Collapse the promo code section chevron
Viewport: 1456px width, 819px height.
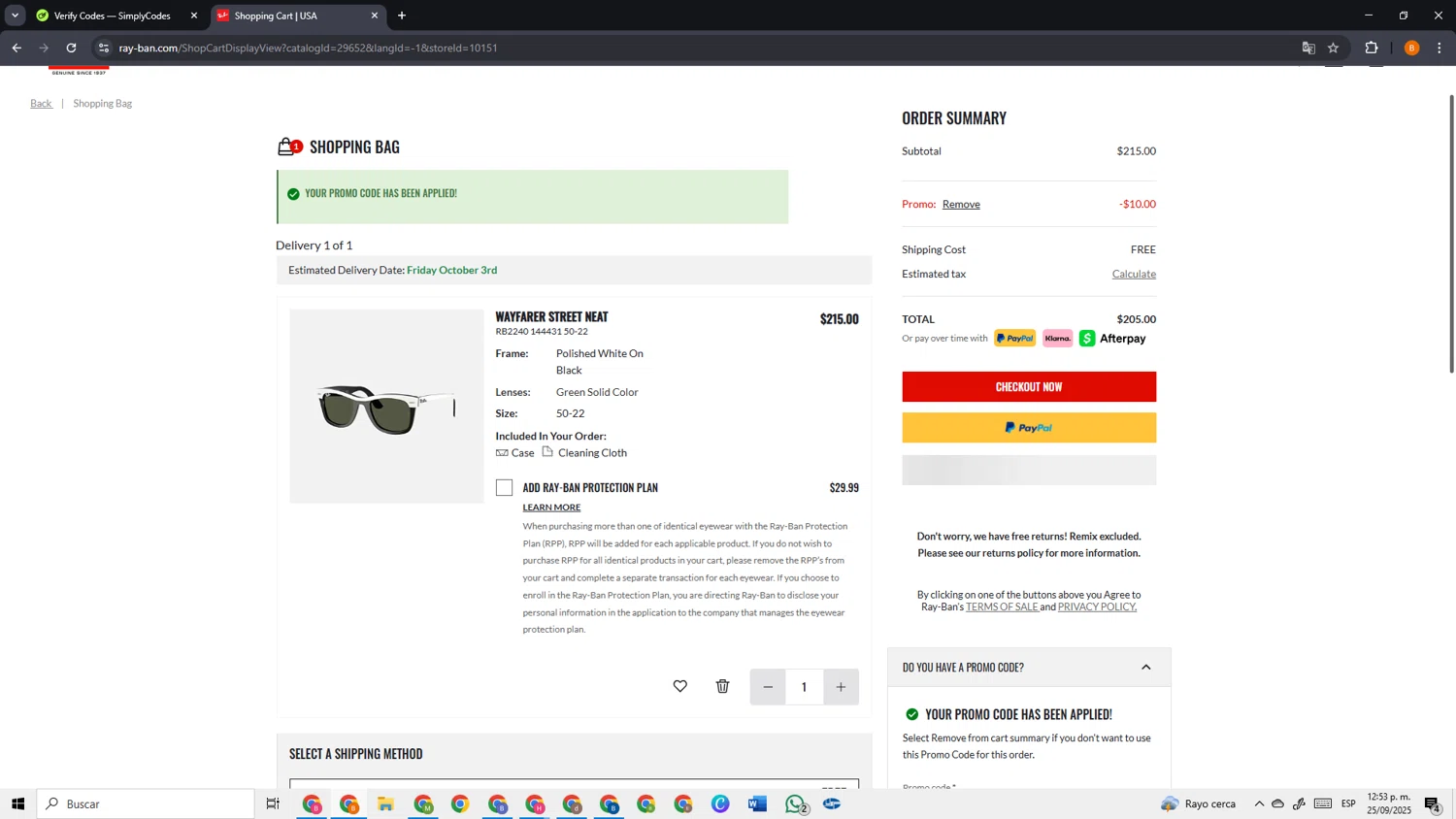pos(1145,668)
